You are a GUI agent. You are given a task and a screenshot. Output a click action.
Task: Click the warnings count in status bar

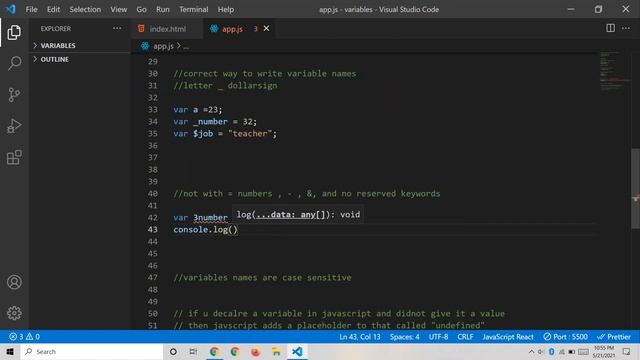(x=33, y=337)
